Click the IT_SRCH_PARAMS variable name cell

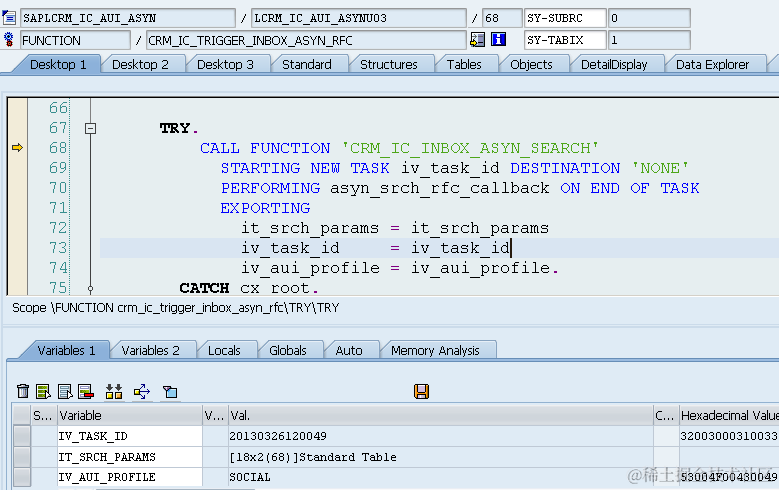coord(130,457)
